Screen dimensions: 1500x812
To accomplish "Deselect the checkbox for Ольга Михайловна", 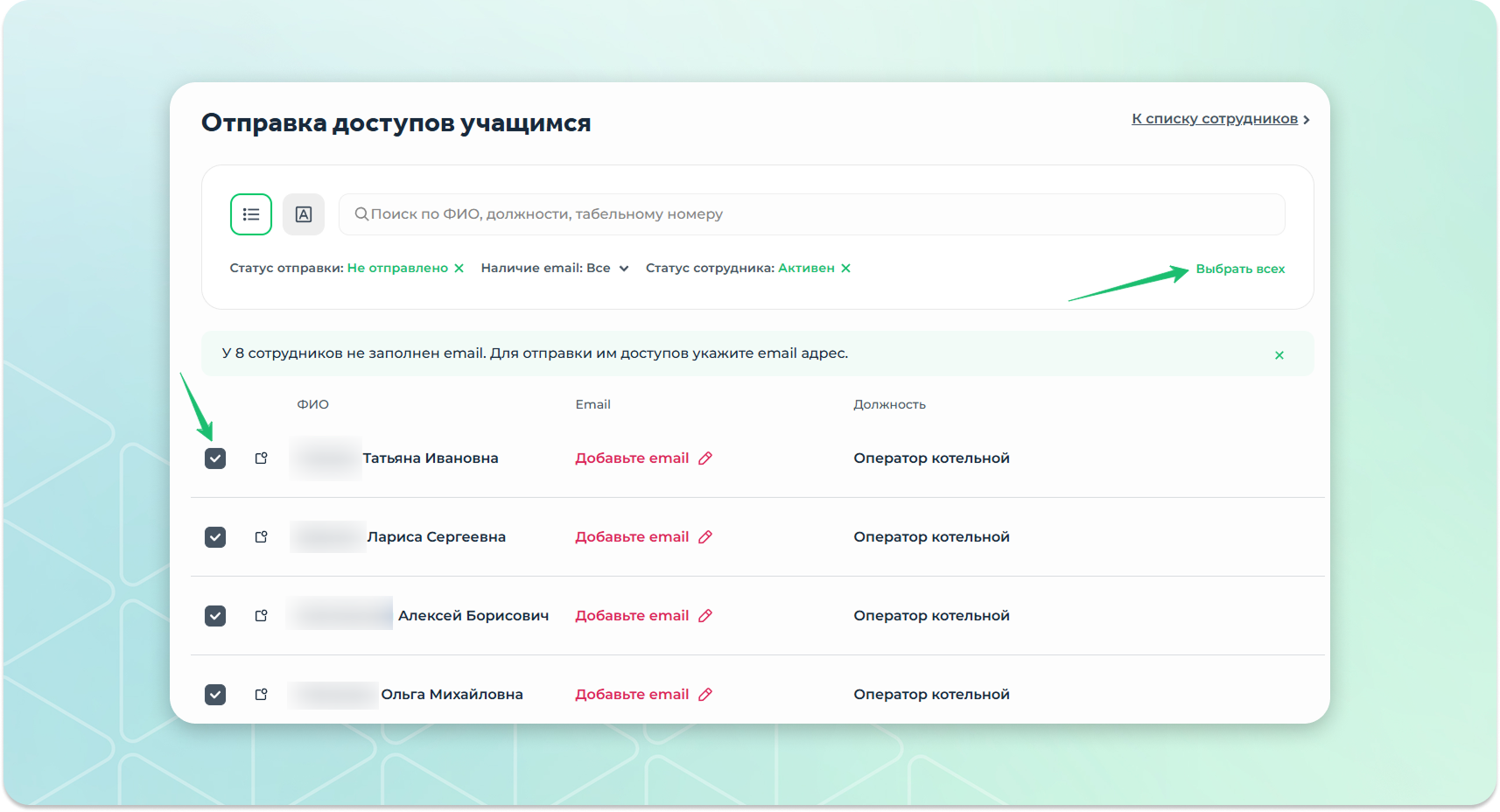I will pos(215,695).
